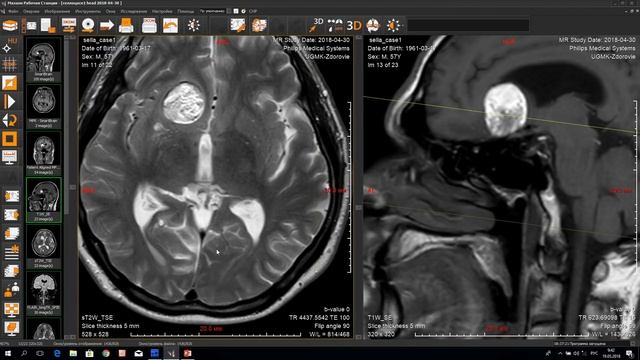Select the 3D cursor tool icon
This screenshot has width=640, height=360.
(316, 25)
